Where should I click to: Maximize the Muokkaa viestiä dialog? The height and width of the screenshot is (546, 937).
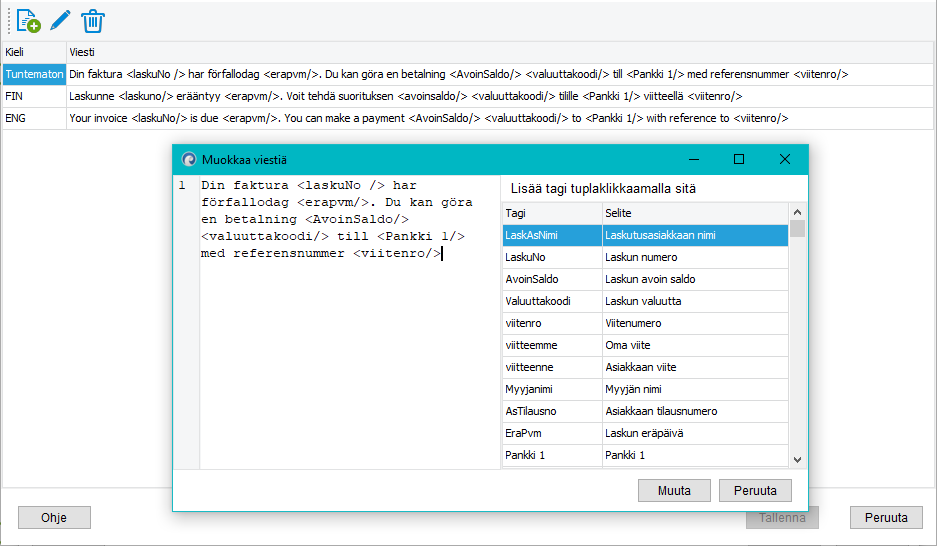click(x=739, y=159)
